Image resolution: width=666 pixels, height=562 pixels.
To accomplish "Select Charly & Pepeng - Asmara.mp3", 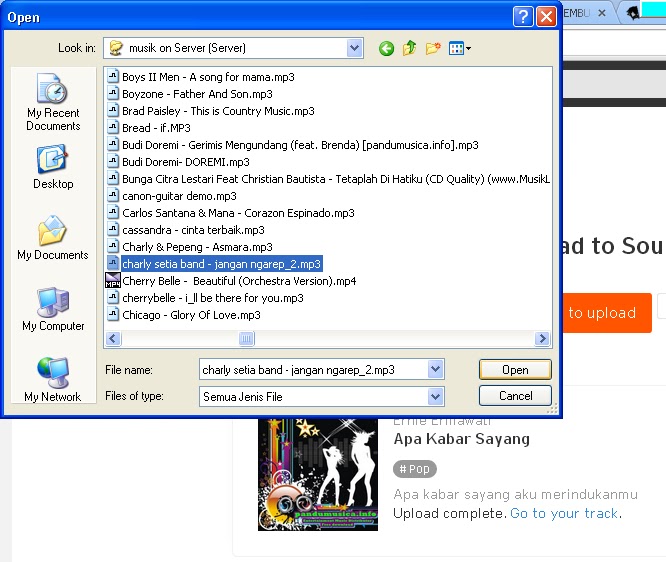I will pyautogui.click(x=189, y=247).
